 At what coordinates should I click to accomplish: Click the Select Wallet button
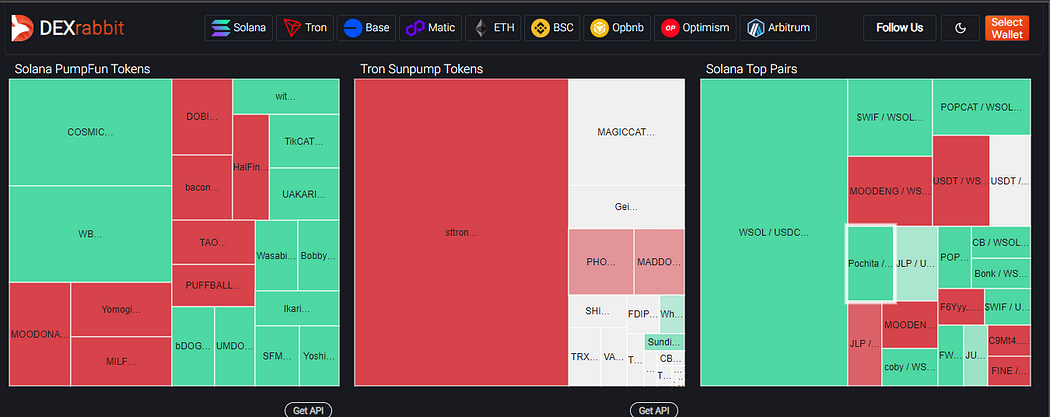pos(1006,28)
